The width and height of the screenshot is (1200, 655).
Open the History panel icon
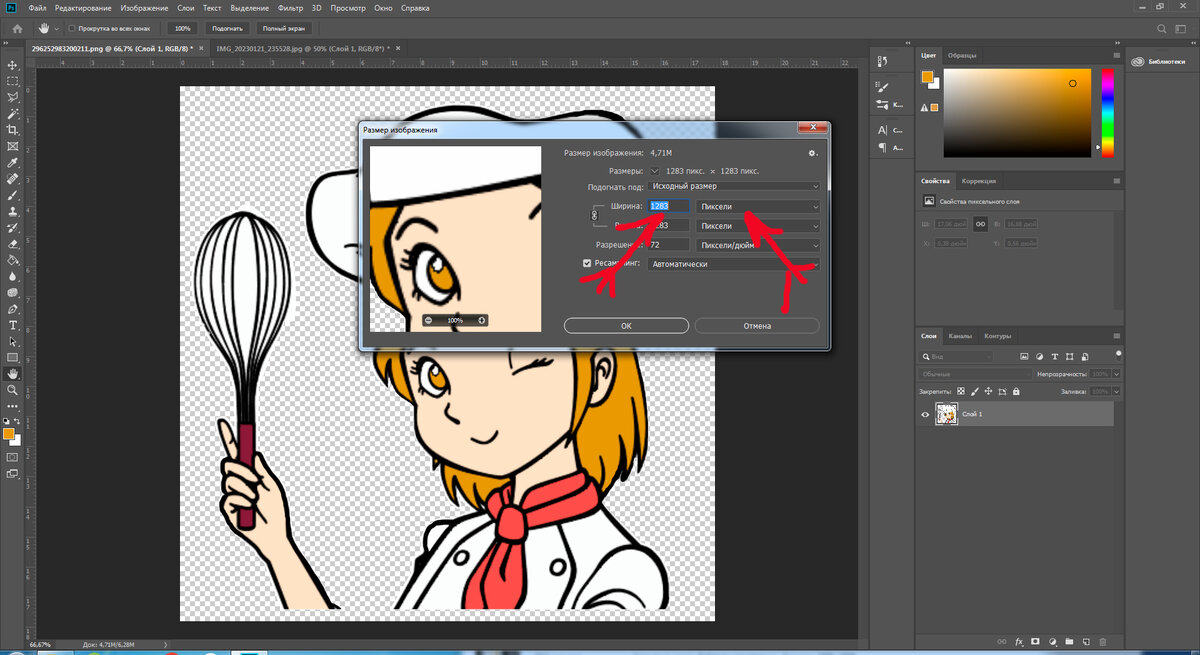pos(882,61)
